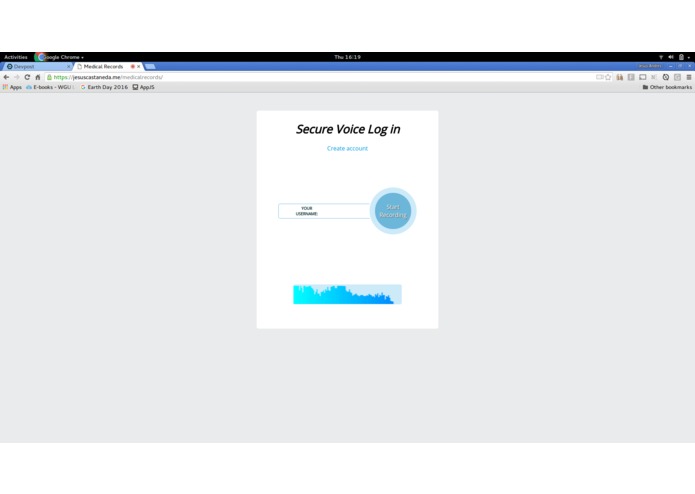Switch to the Devpost tab
This screenshot has width=695, height=494.
pyautogui.click(x=35, y=66)
